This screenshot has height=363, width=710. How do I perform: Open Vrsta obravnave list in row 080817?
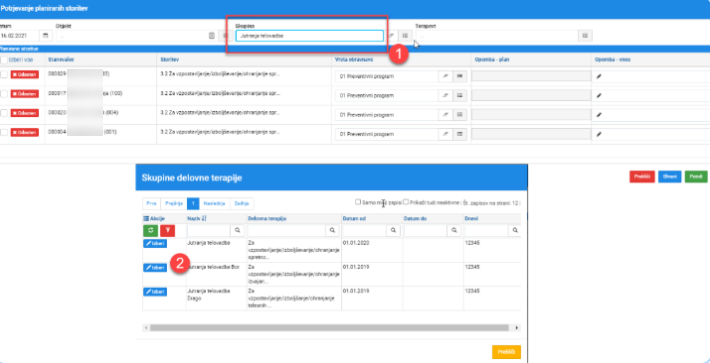(x=460, y=96)
